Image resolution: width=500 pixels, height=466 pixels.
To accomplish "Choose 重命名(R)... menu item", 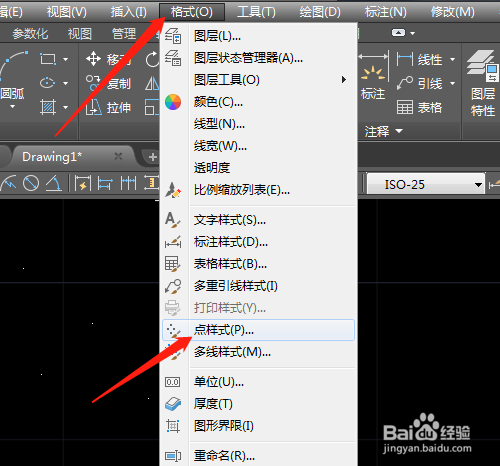I will click(258, 456).
